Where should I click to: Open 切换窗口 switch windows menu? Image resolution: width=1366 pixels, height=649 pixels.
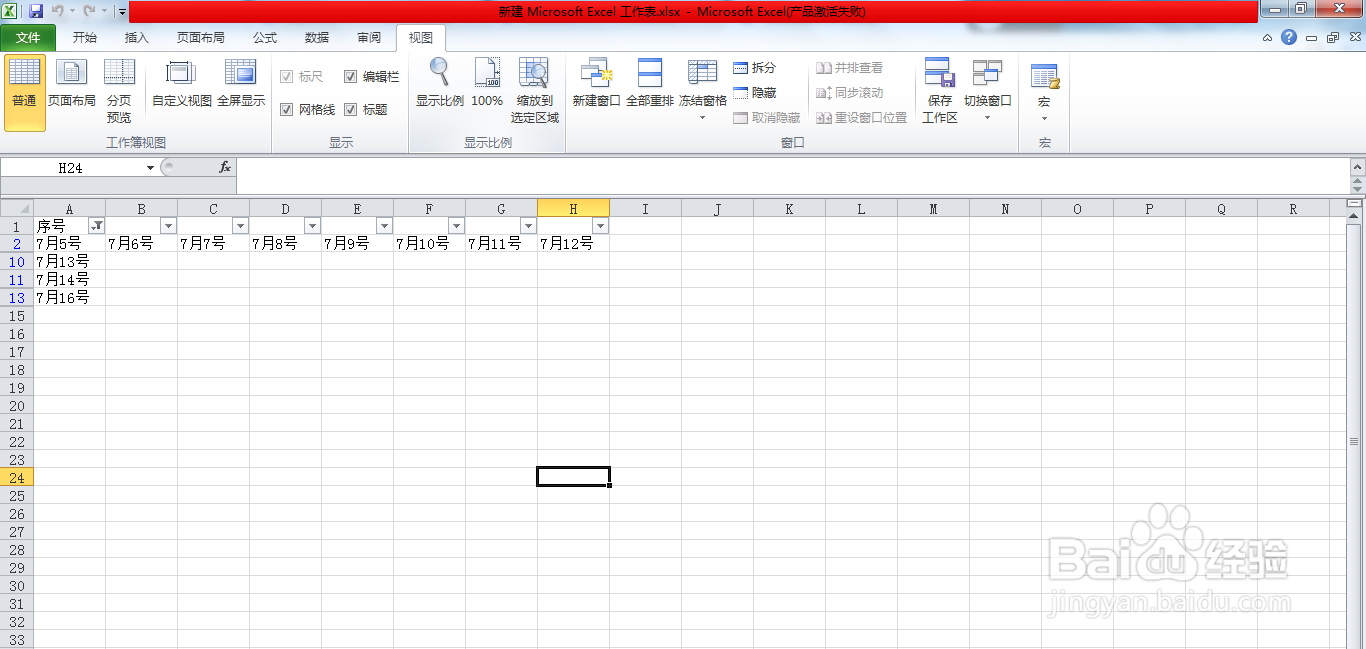point(987,92)
